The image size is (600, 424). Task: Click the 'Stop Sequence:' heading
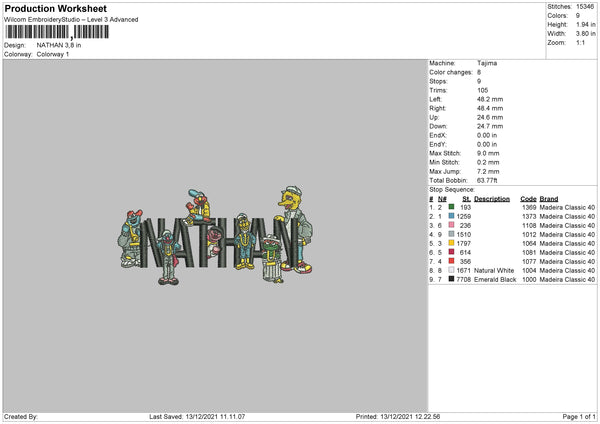pyautogui.click(x=452, y=190)
